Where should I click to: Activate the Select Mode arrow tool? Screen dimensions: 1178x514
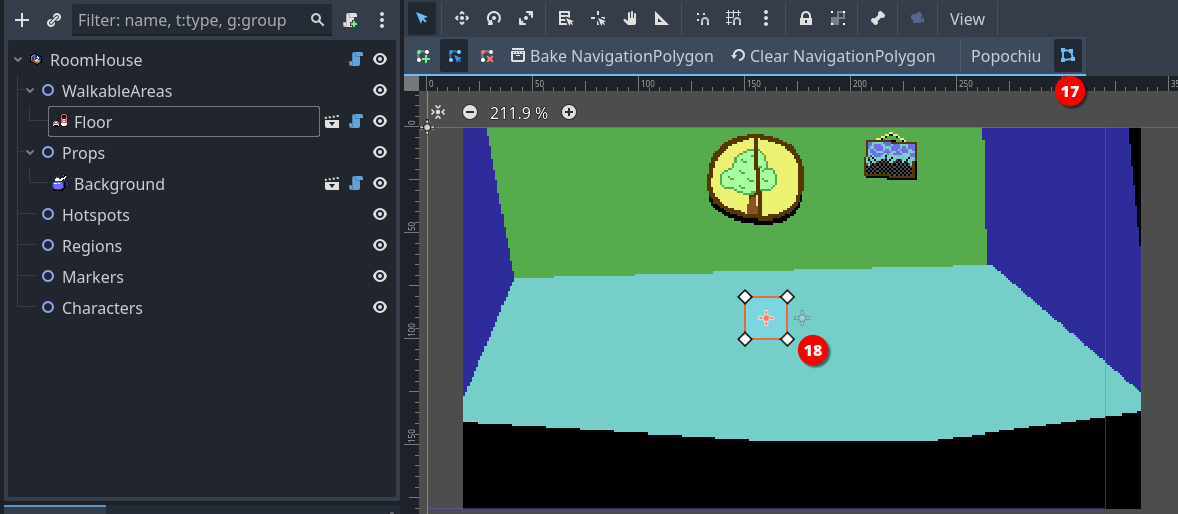coord(422,19)
